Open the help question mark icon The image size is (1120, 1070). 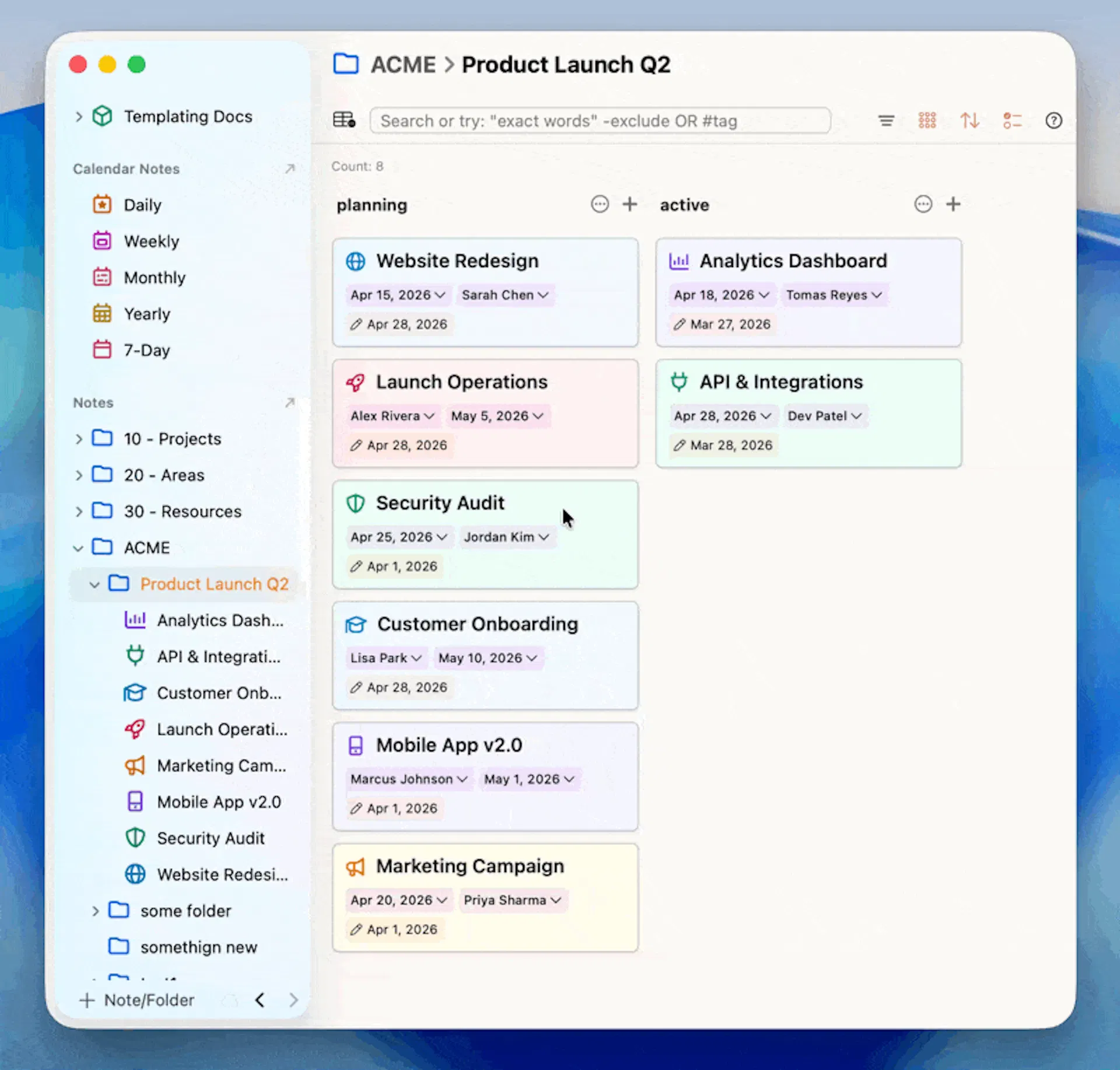coord(1053,121)
